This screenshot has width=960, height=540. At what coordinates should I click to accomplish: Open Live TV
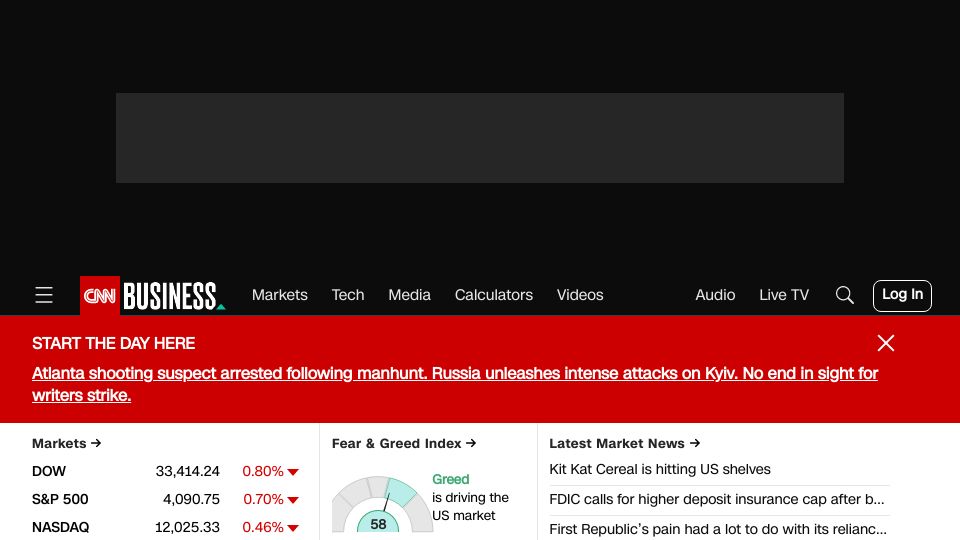784,295
